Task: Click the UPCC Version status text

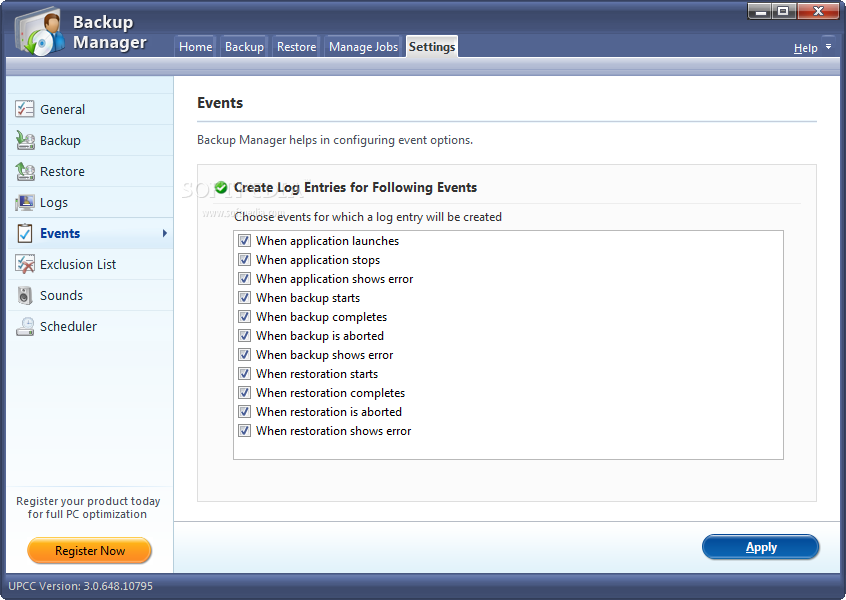Action: [x=80, y=586]
